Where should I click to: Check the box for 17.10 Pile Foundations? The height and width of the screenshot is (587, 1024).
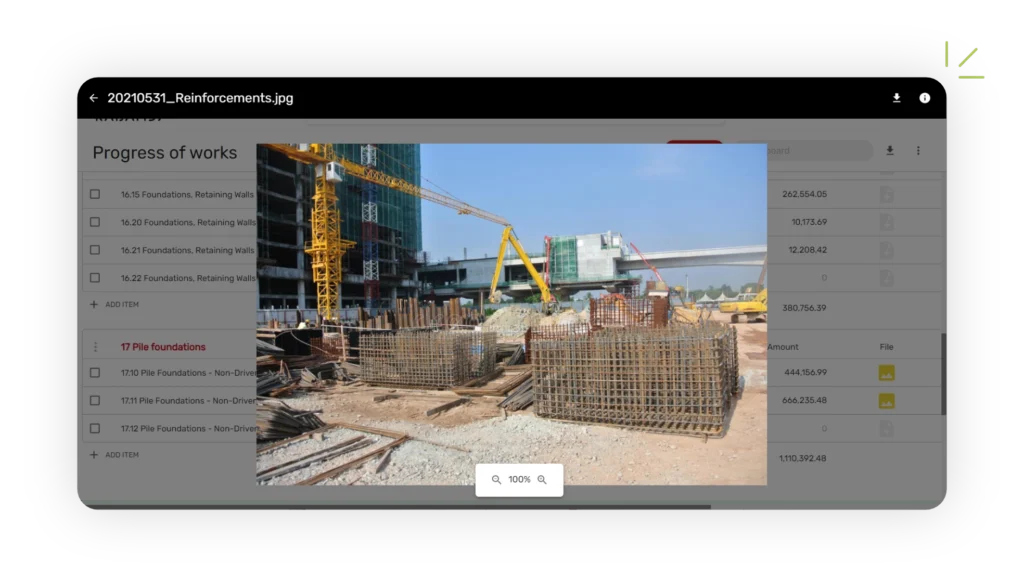pos(95,373)
